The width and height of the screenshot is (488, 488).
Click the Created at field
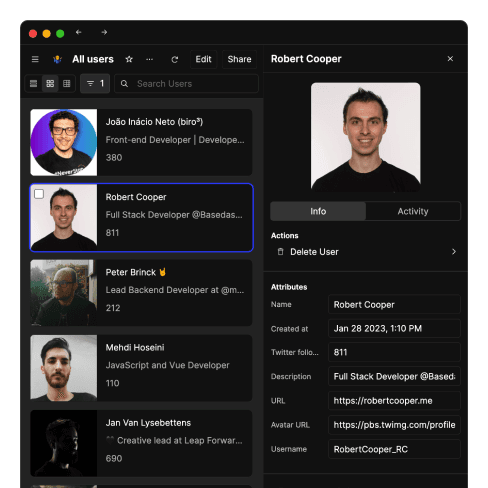(394, 329)
